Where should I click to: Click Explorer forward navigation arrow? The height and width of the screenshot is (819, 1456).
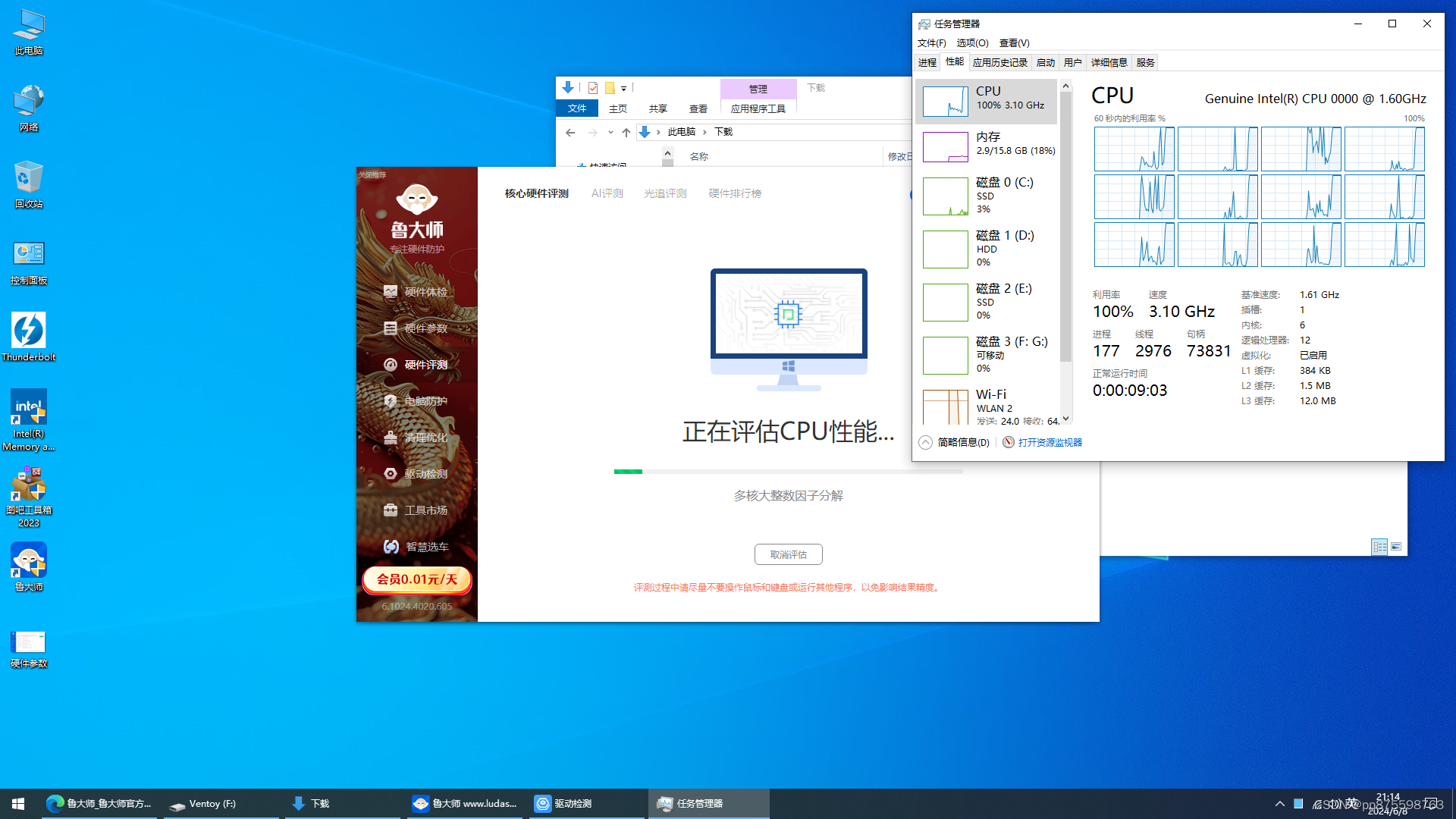pyautogui.click(x=593, y=132)
